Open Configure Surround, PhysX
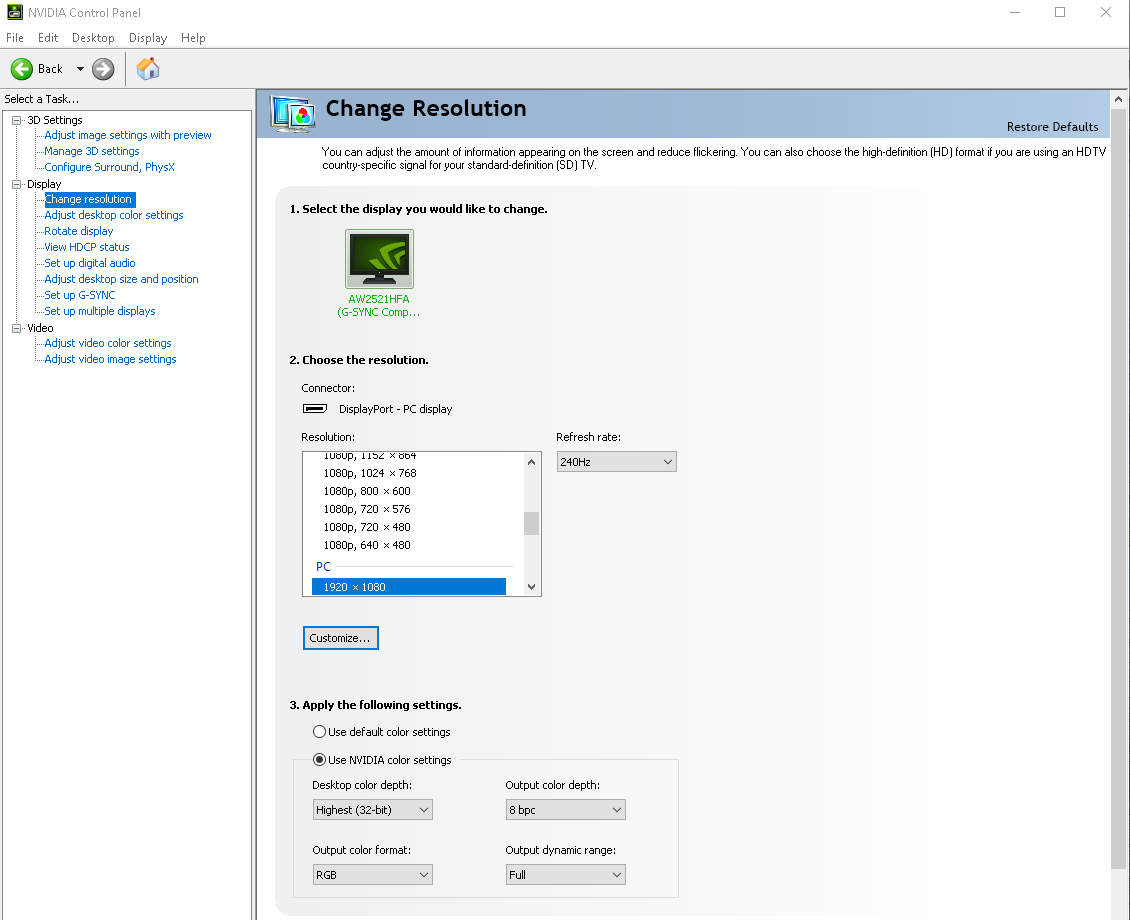1130x920 pixels. [x=110, y=167]
